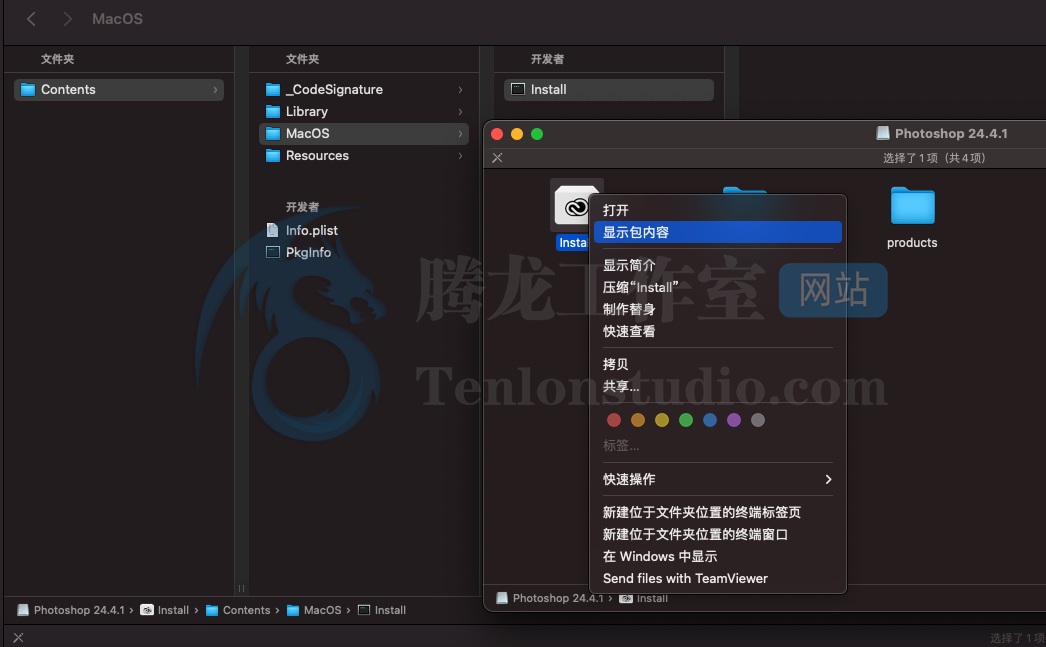The height and width of the screenshot is (647, 1046).
Task: Click the Install executable icon in the third column
Action: pos(518,89)
